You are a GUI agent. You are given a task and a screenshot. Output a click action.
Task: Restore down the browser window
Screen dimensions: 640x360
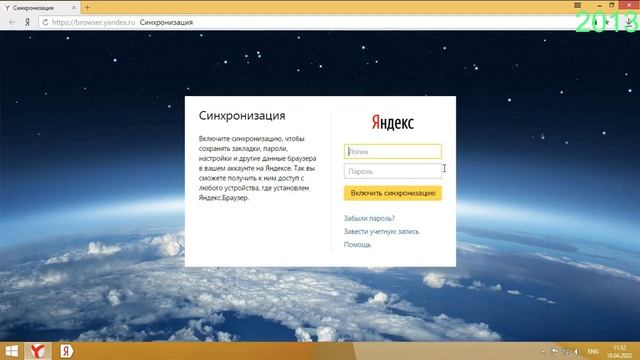pyautogui.click(x=611, y=5)
